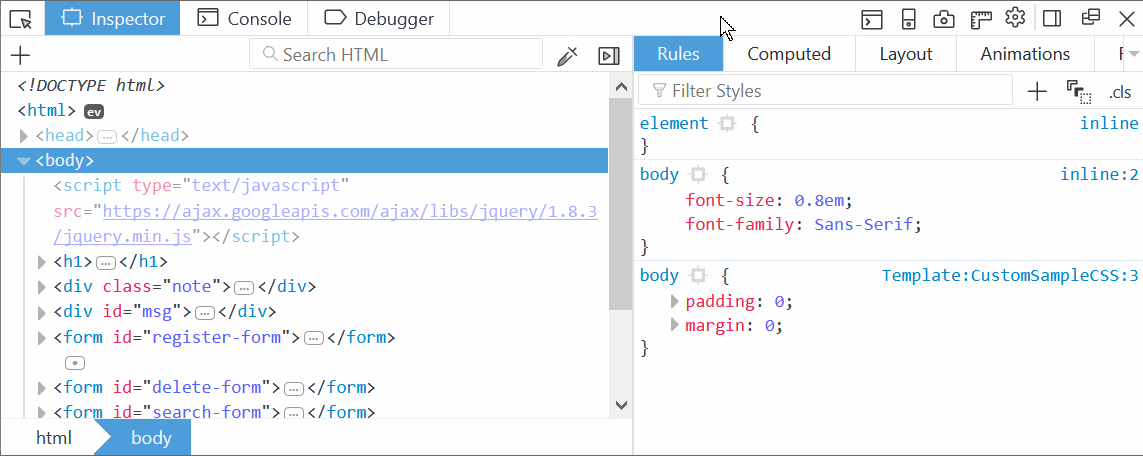The height and width of the screenshot is (456, 1143).
Task: Activate the element picker icon
Action: 20,18
